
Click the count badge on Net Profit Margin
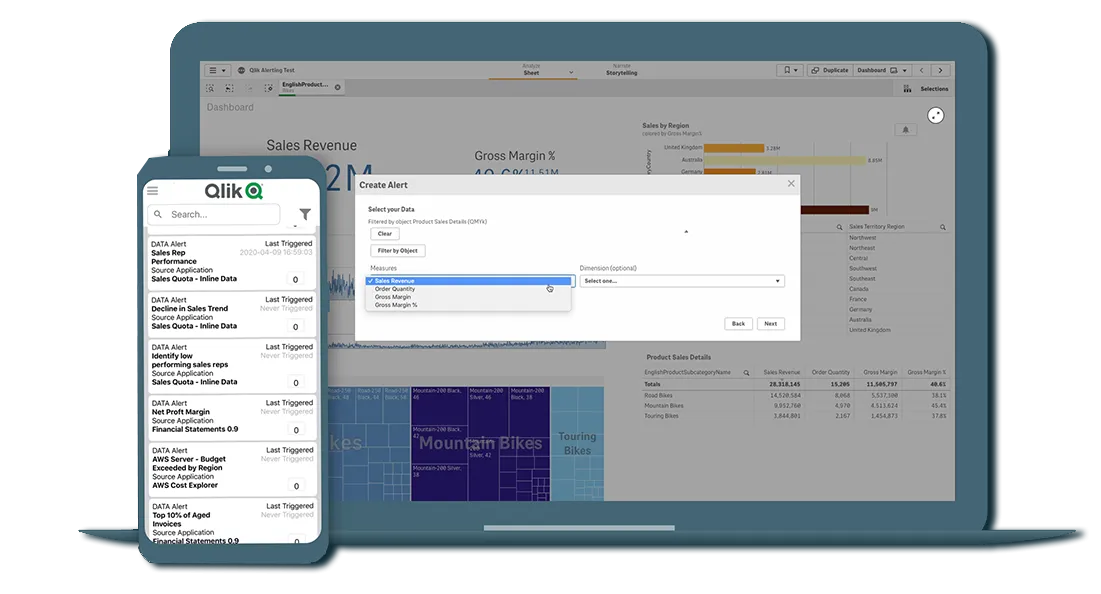click(296, 430)
